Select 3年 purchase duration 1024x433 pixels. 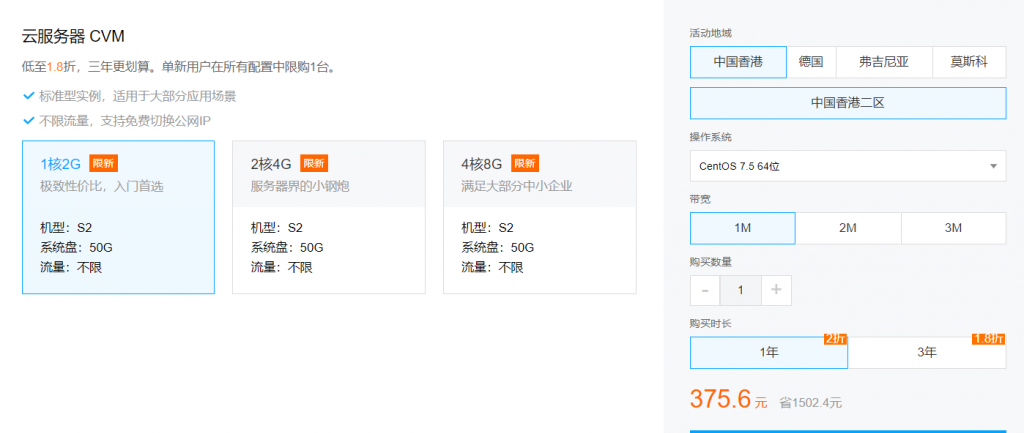(927, 353)
